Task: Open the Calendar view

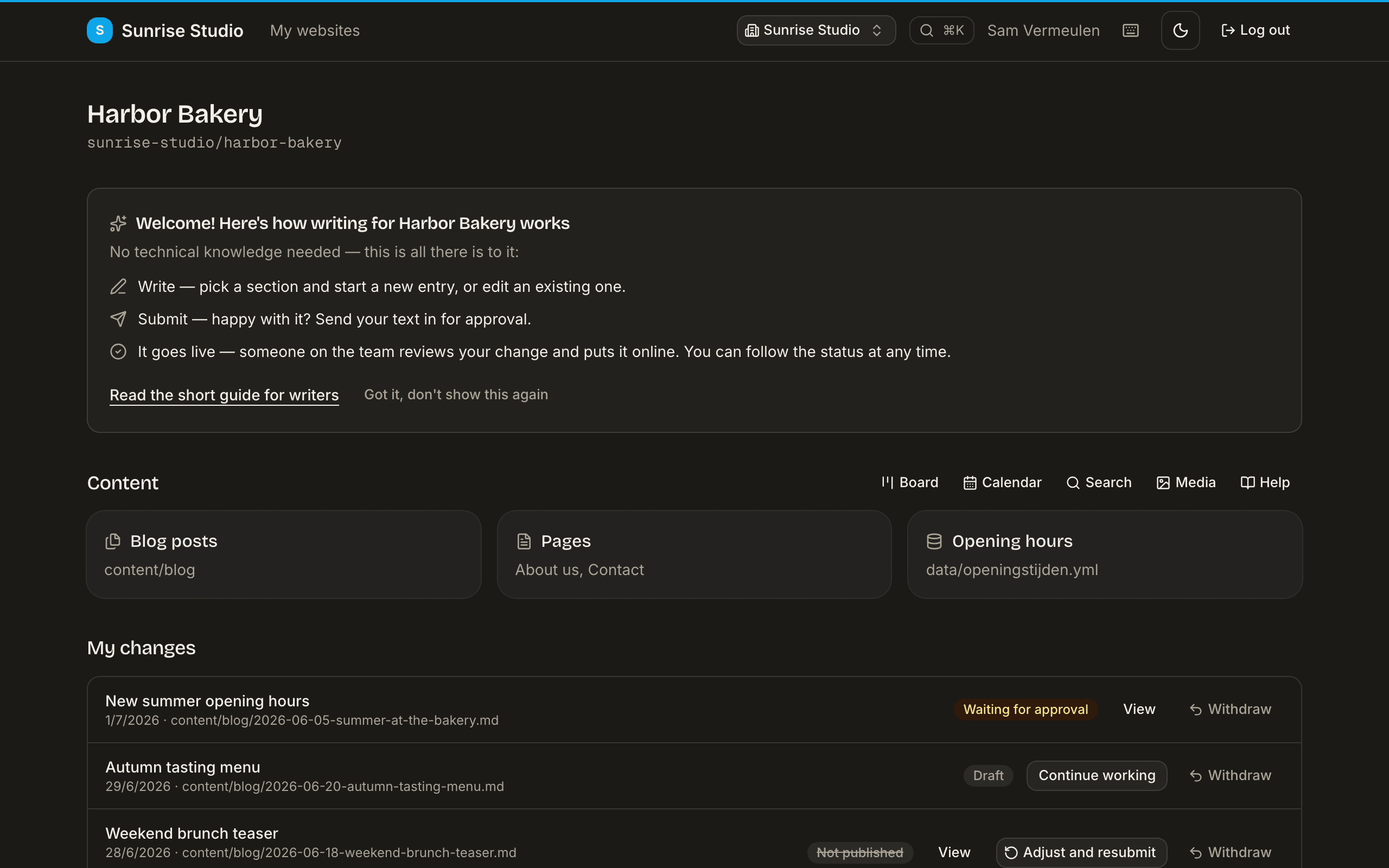Action: point(1002,482)
